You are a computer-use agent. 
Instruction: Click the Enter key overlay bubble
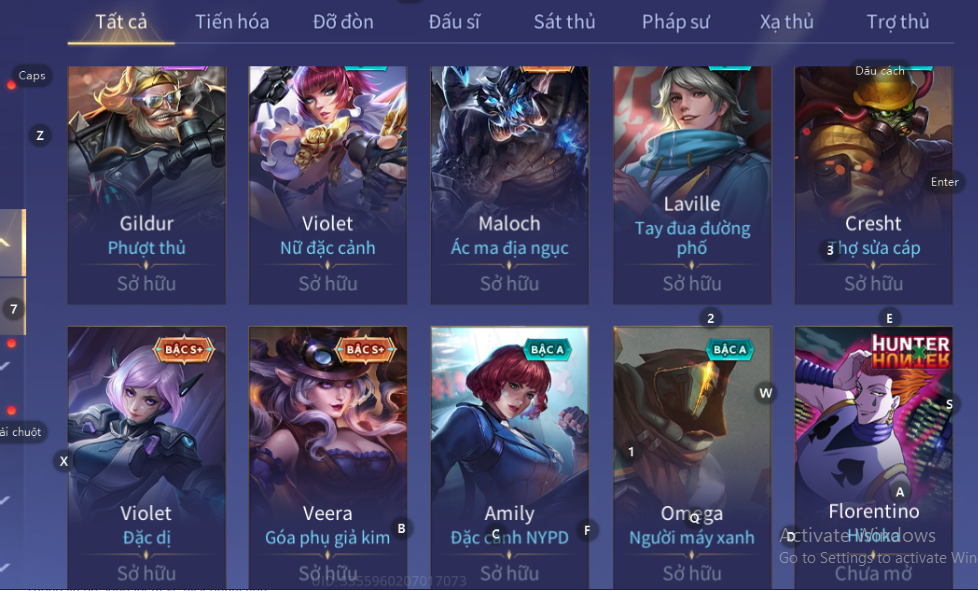pos(944,182)
